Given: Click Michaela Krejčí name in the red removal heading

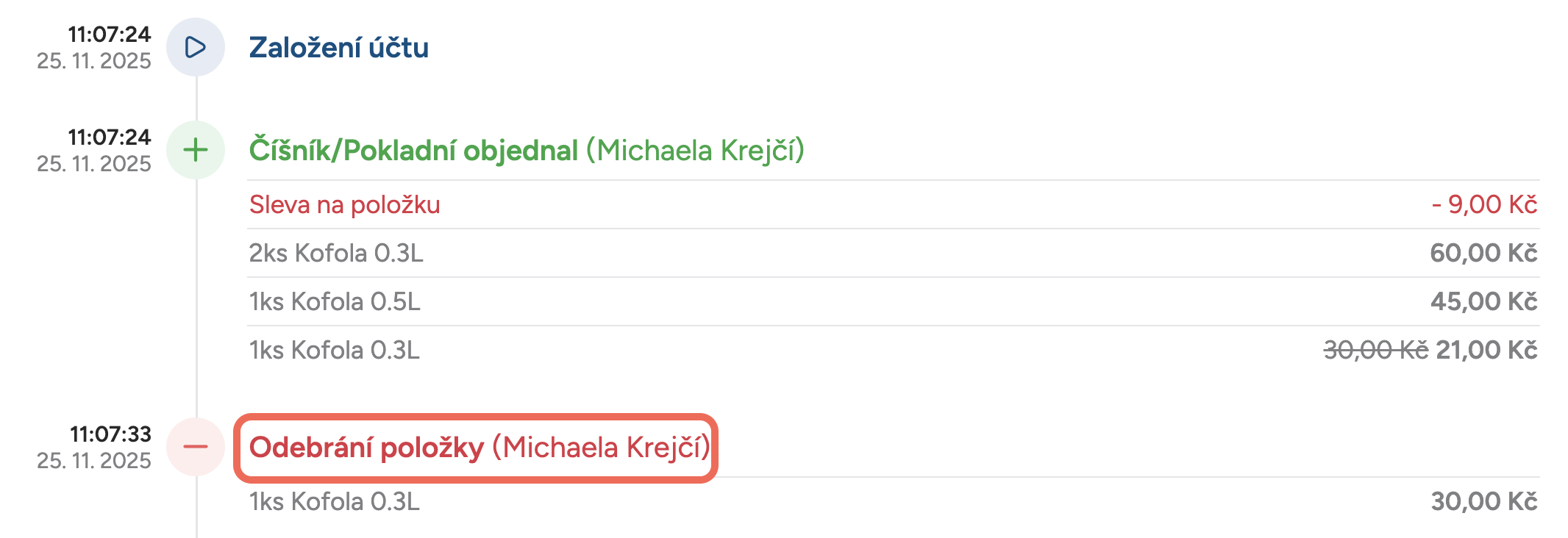Looking at the screenshot, I should pyautogui.click(x=601, y=448).
